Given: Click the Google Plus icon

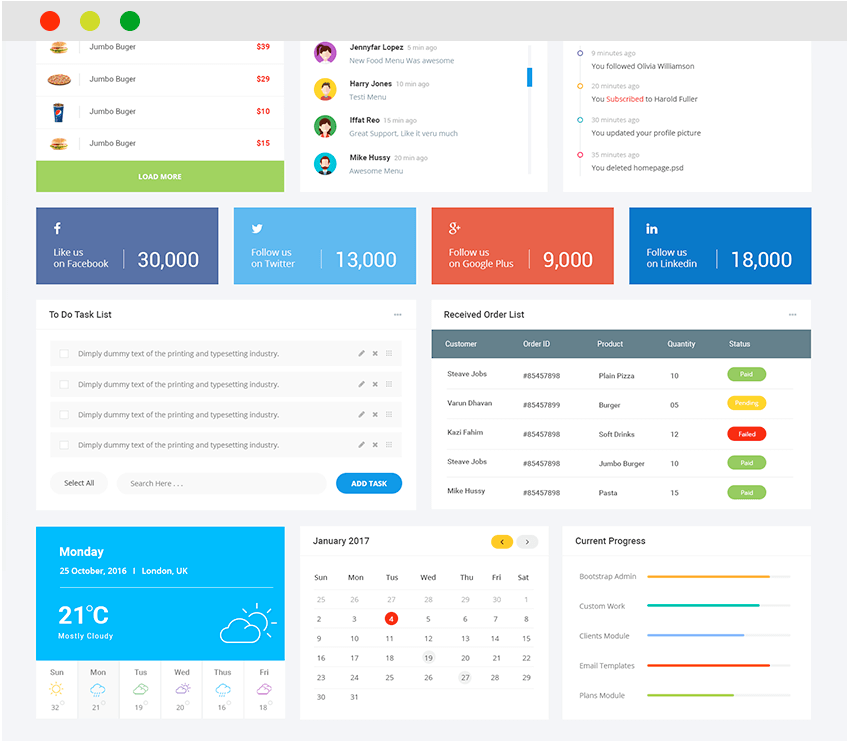Looking at the screenshot, I should pos(455,229).
